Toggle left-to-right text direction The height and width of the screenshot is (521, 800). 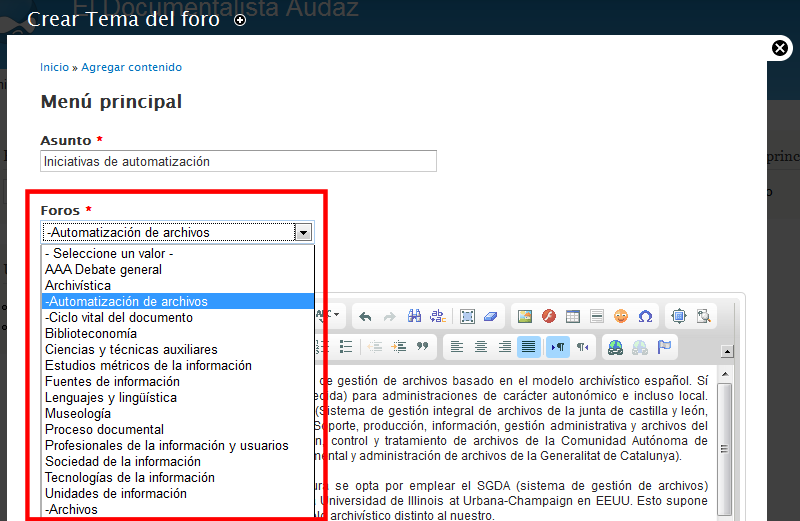coord(557,346)
